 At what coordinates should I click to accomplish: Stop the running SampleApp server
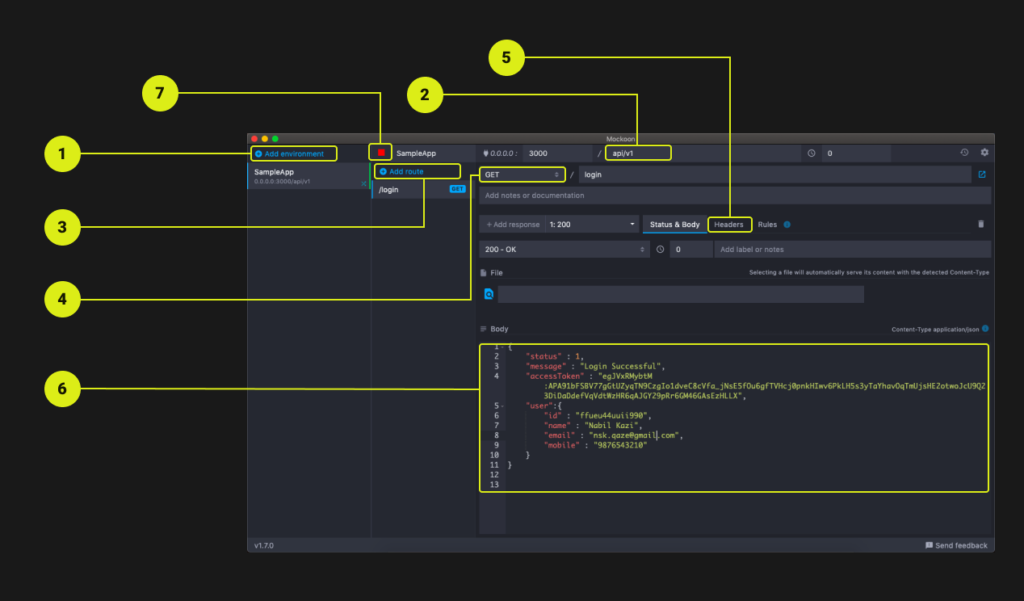[x=381, y=152]
